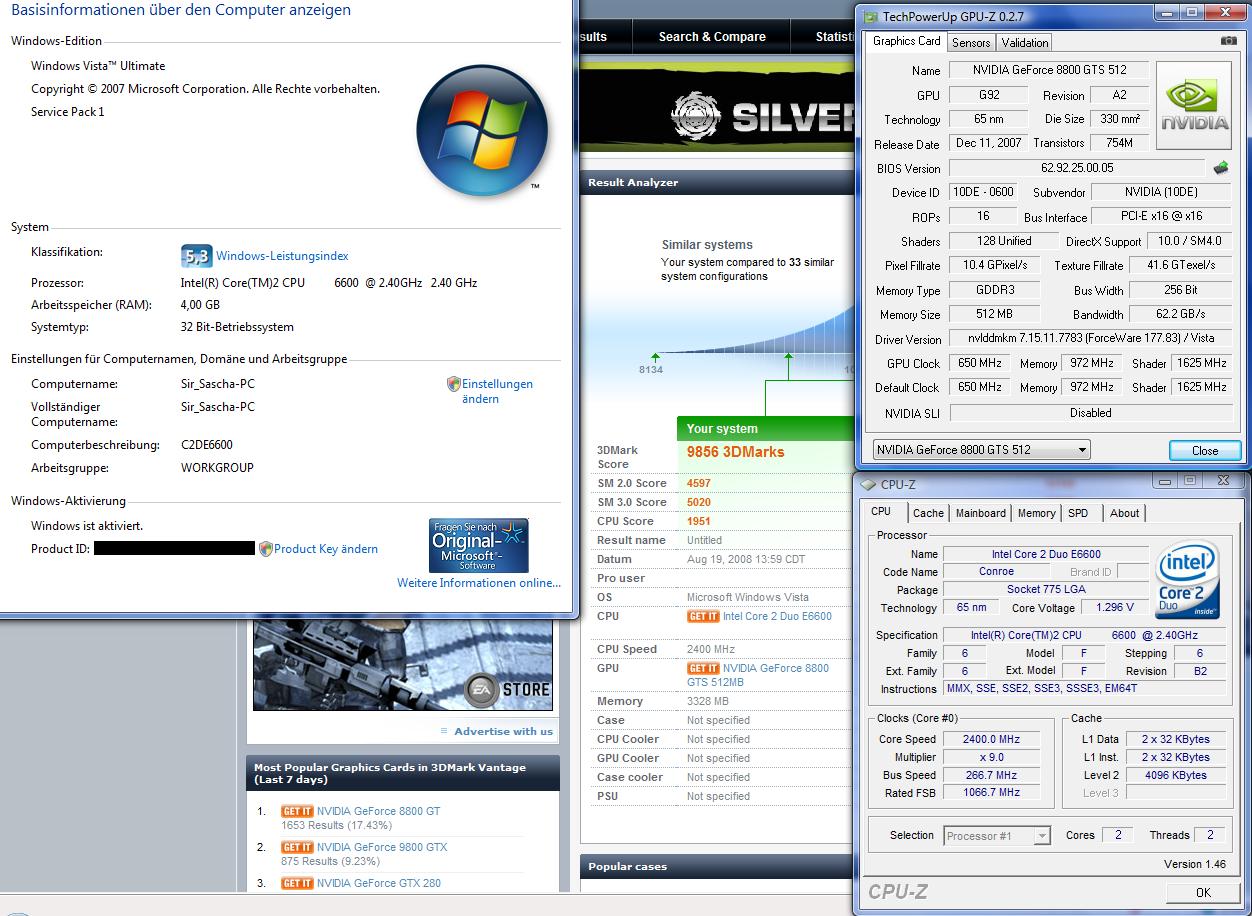Click the Core Speed value 2400.0 MHz
Image resolution: width=1252 pixels, height=916 pixels.
(x=991, y=739)
